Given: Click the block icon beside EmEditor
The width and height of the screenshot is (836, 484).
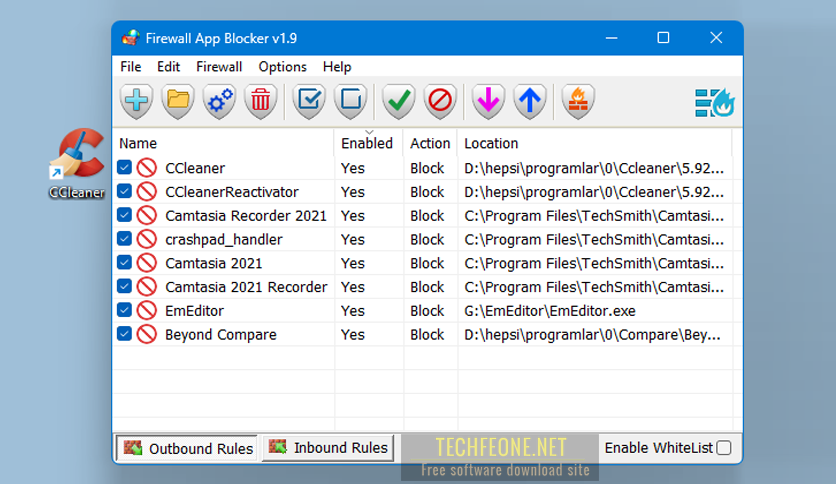Looking at the screenshot, I should [x=147, y=310].
